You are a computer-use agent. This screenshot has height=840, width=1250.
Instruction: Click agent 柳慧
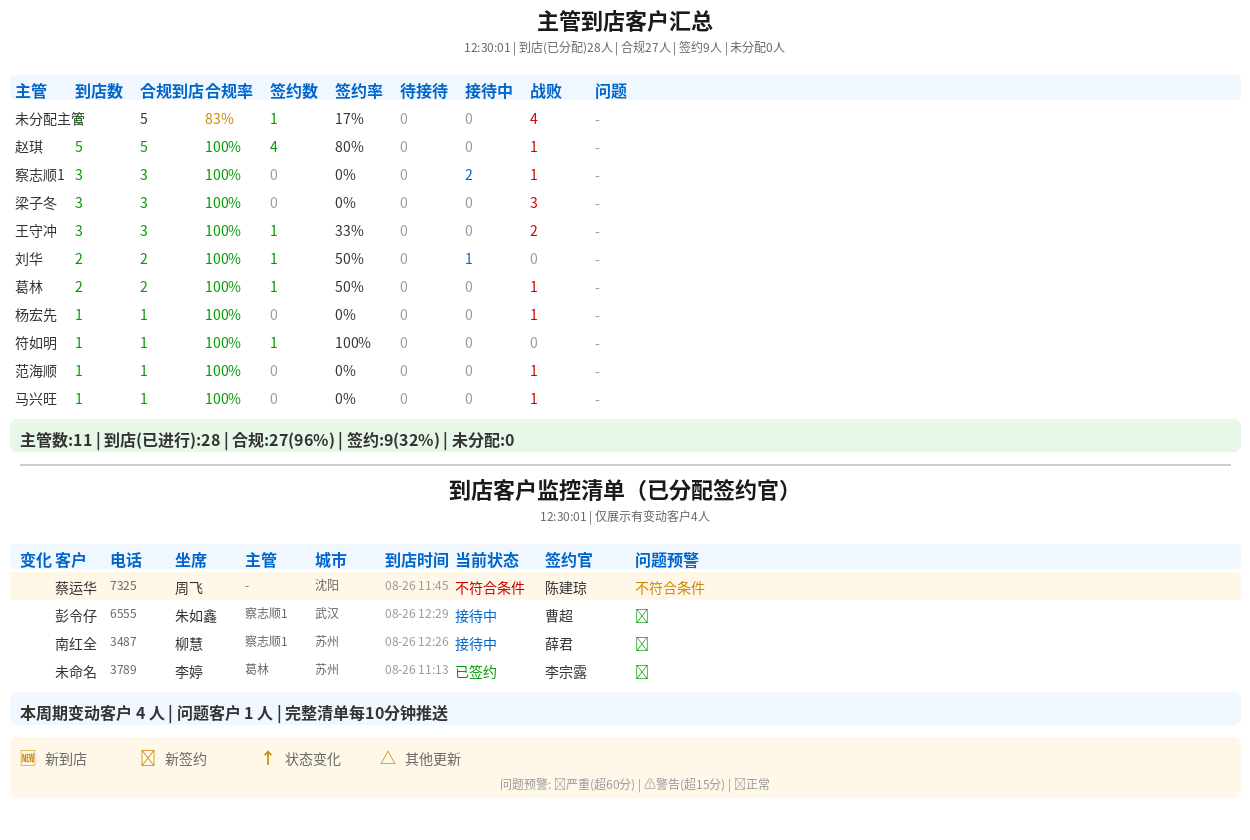pos(189,644)
